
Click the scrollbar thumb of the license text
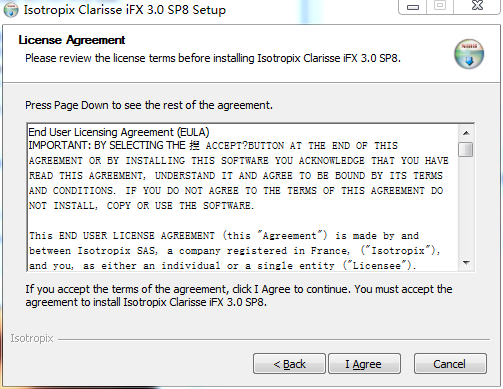(465, 149)
